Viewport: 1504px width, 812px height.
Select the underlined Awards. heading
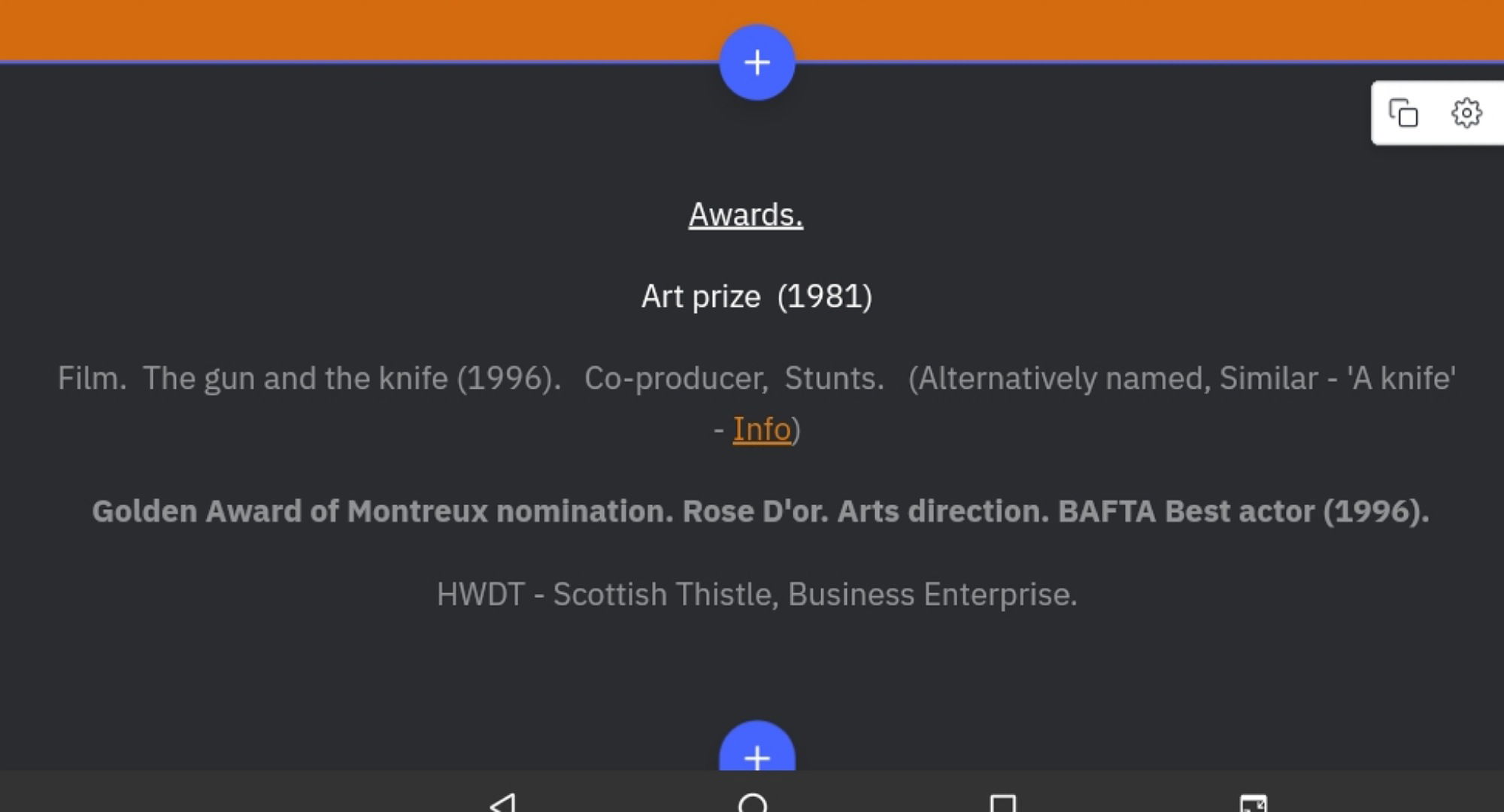pos(746,215)
